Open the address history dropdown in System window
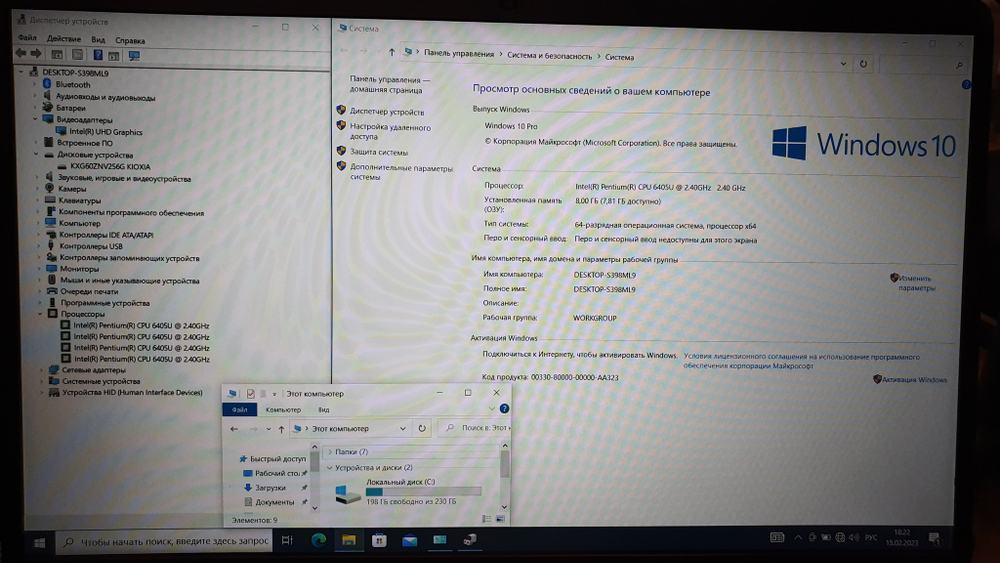1000x563 pixels. point(843,64)
